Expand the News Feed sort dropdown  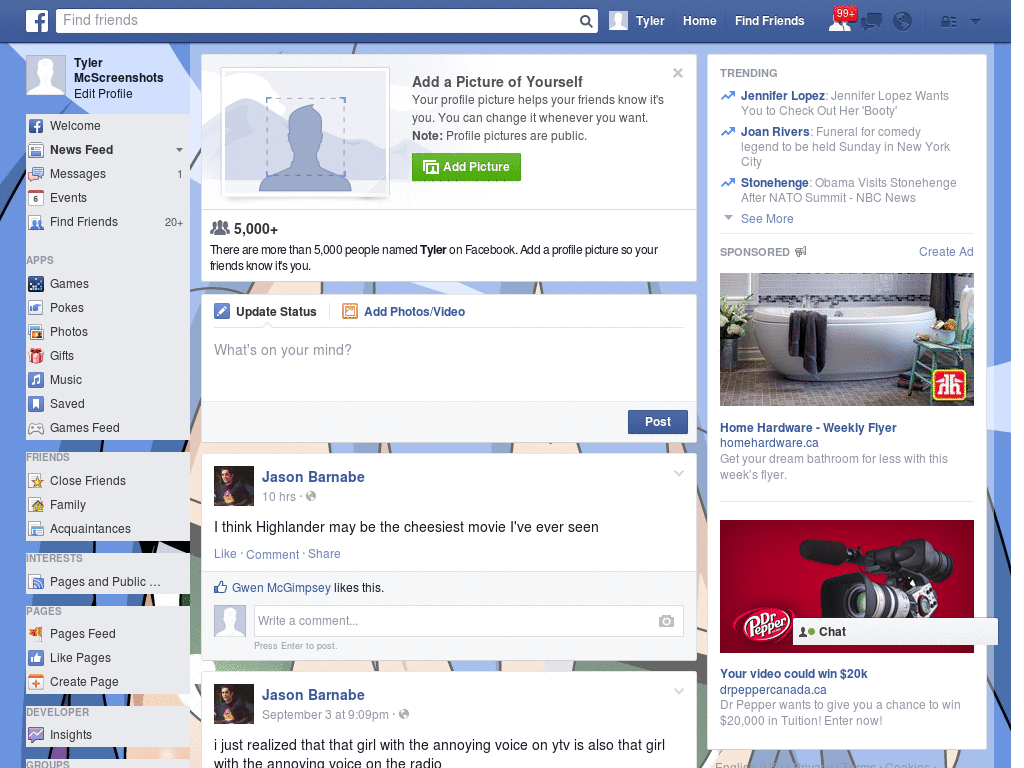point(179,150)
